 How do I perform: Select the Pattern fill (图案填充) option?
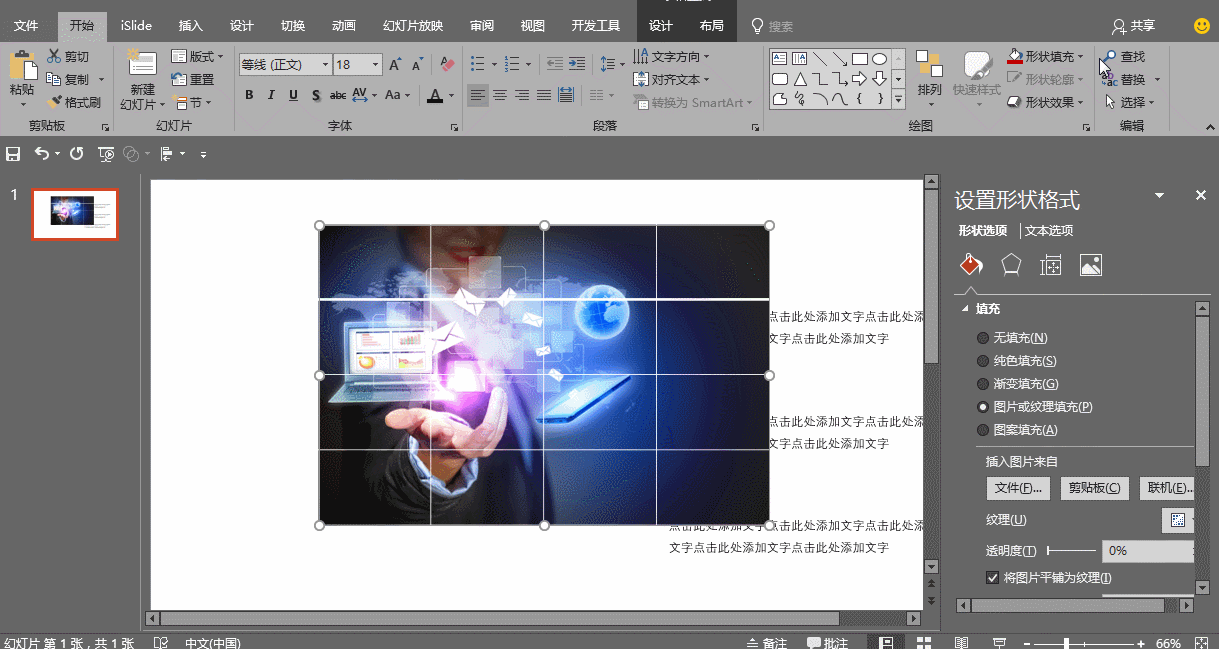pyautogui.click(x=1018, y=430)
